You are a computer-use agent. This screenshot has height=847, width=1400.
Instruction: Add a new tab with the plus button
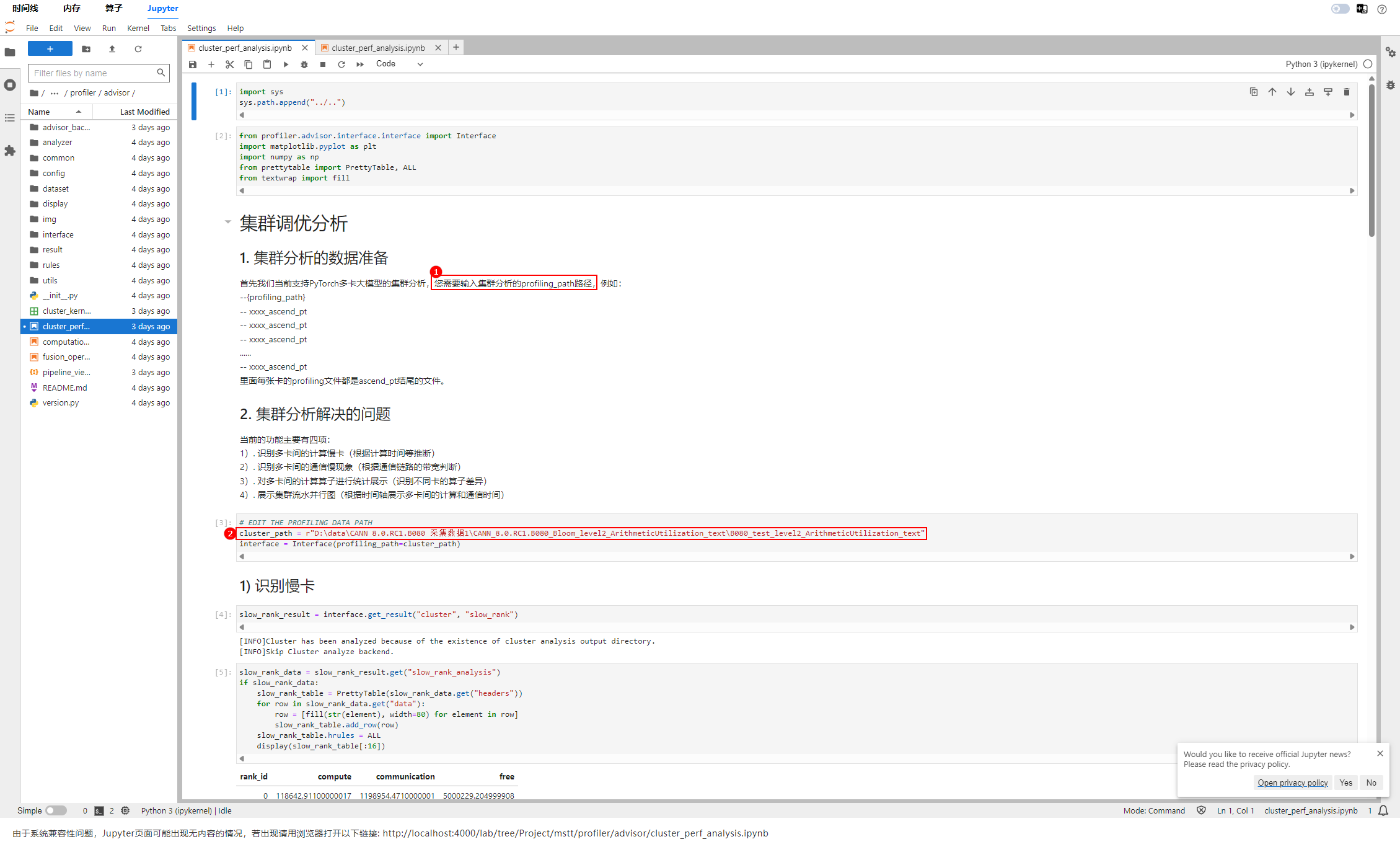tap(456, 47)
